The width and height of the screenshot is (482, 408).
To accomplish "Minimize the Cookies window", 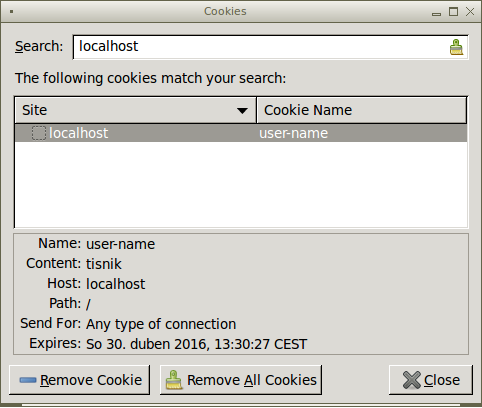I will [x=436, y=14].
